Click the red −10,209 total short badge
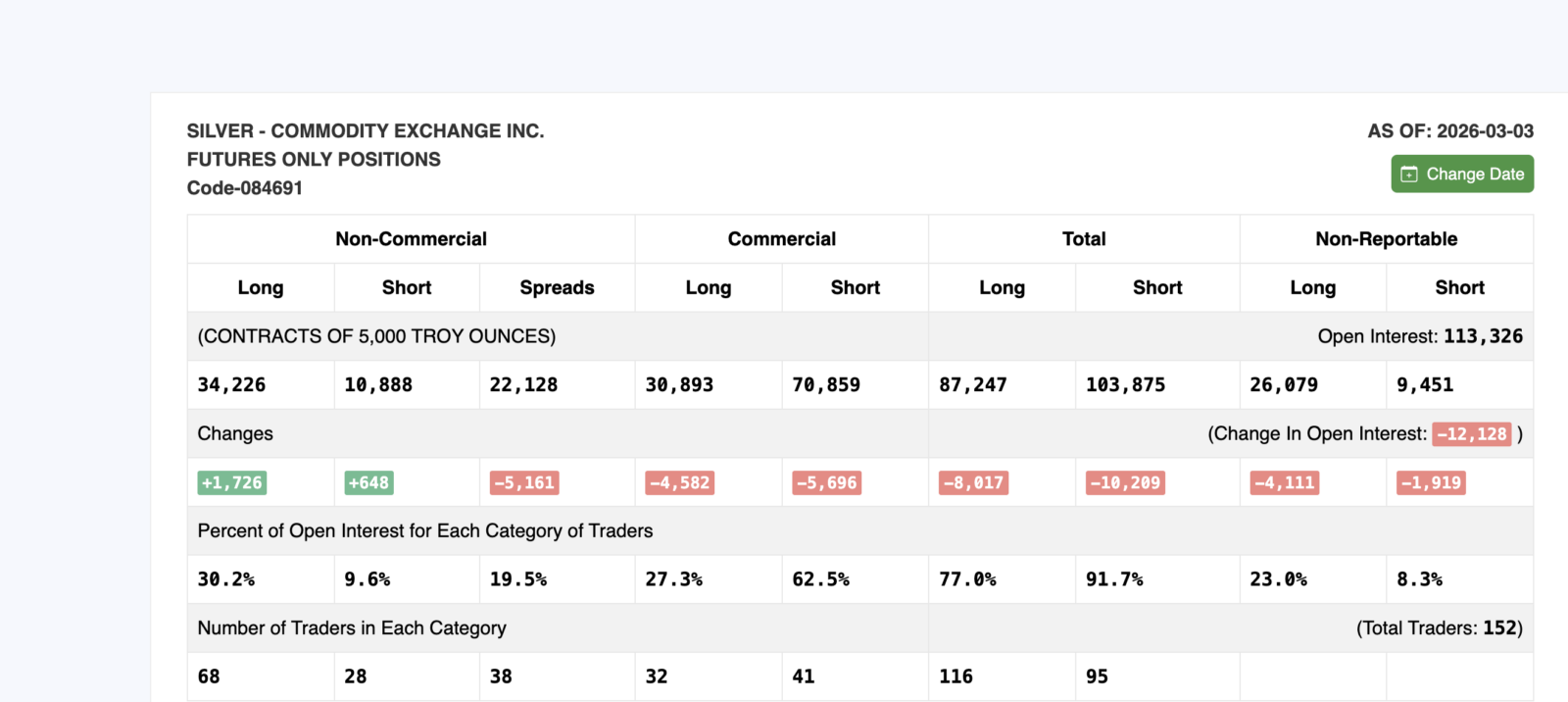The height and width of the screenshot is (702, 1568). click(1125, 482)
